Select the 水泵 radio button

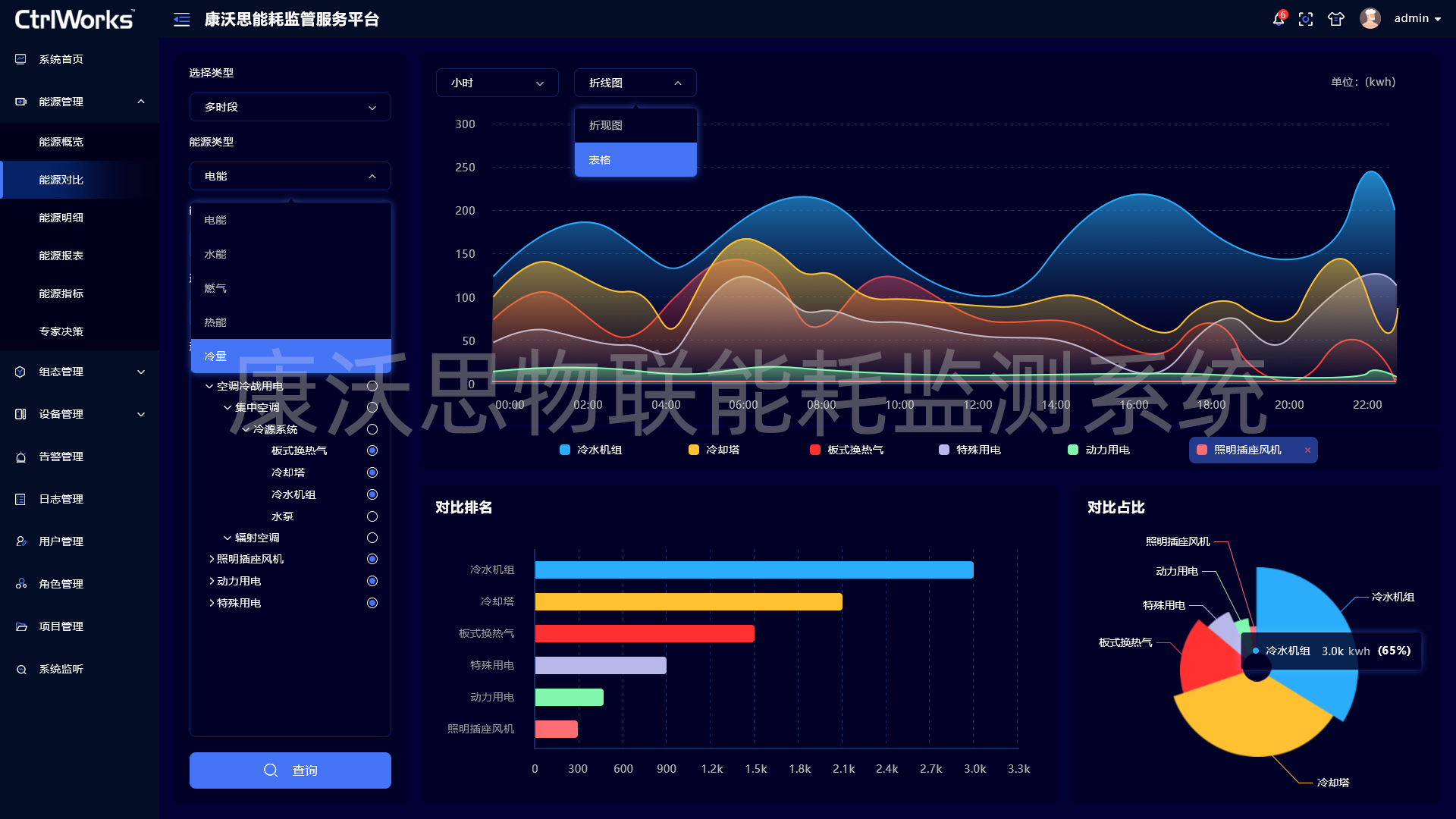coord(372,516)
